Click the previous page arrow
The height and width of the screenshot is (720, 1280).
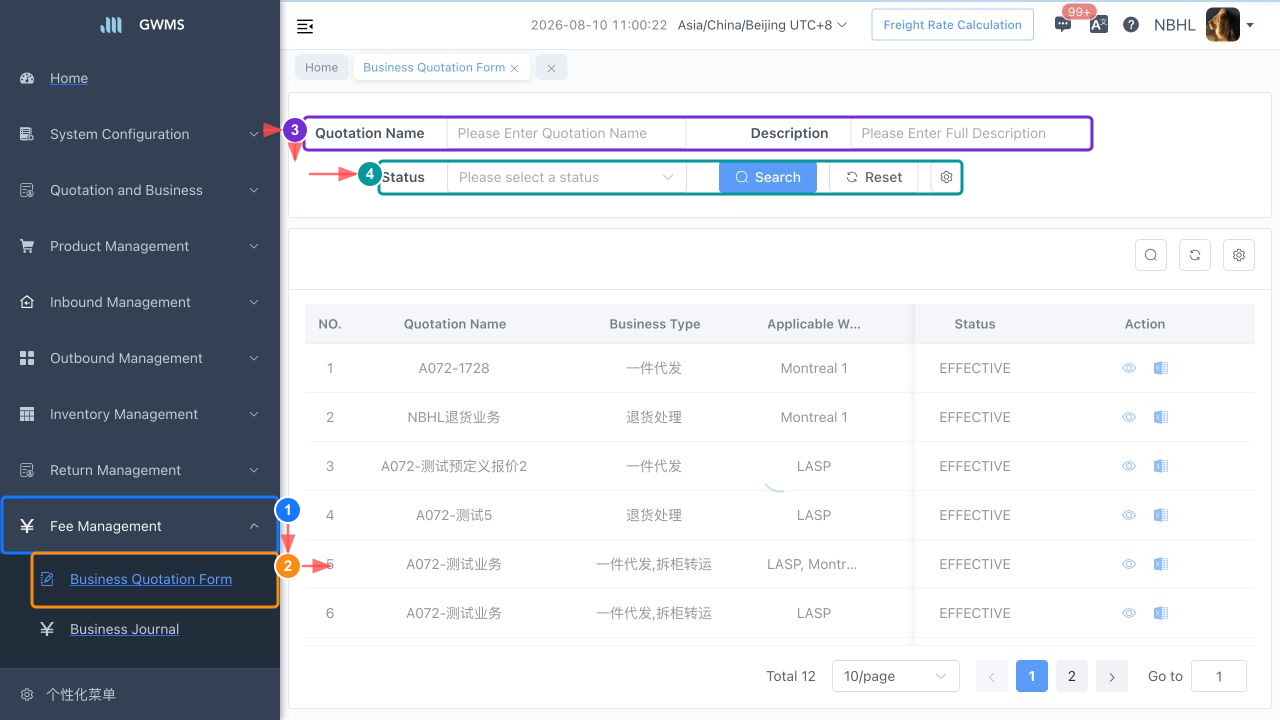pyautogui.click(x=992, y=676)
